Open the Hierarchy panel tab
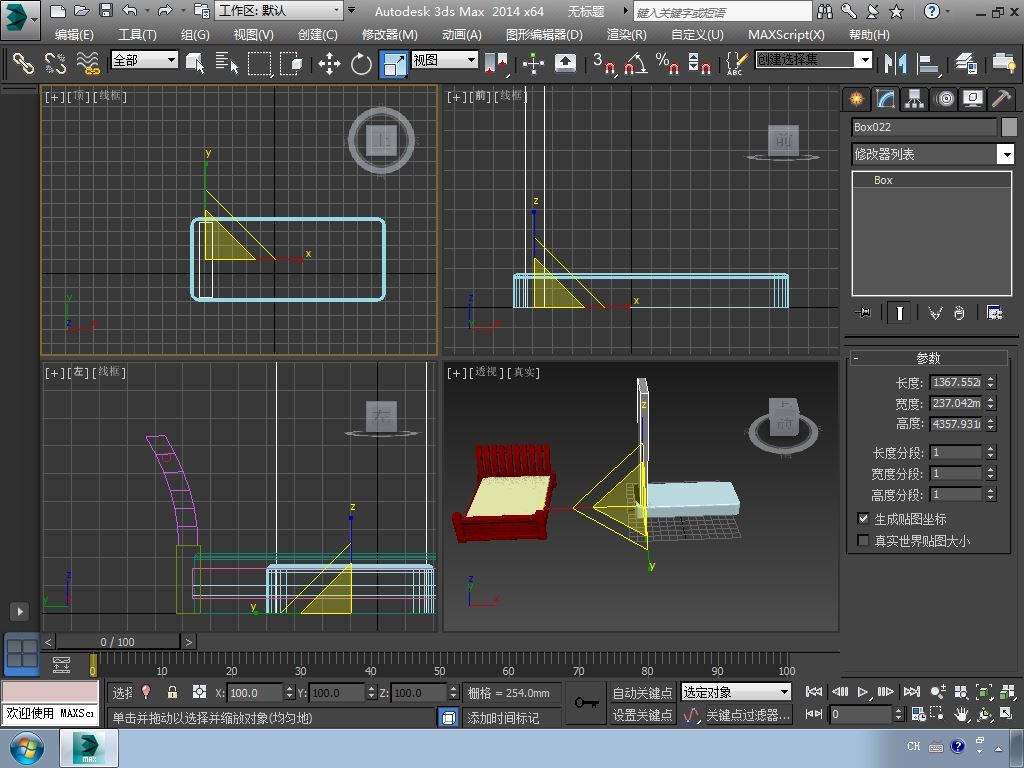This screenshot has height=768, width=1024. pyautogui.click(x=914, y=98)
